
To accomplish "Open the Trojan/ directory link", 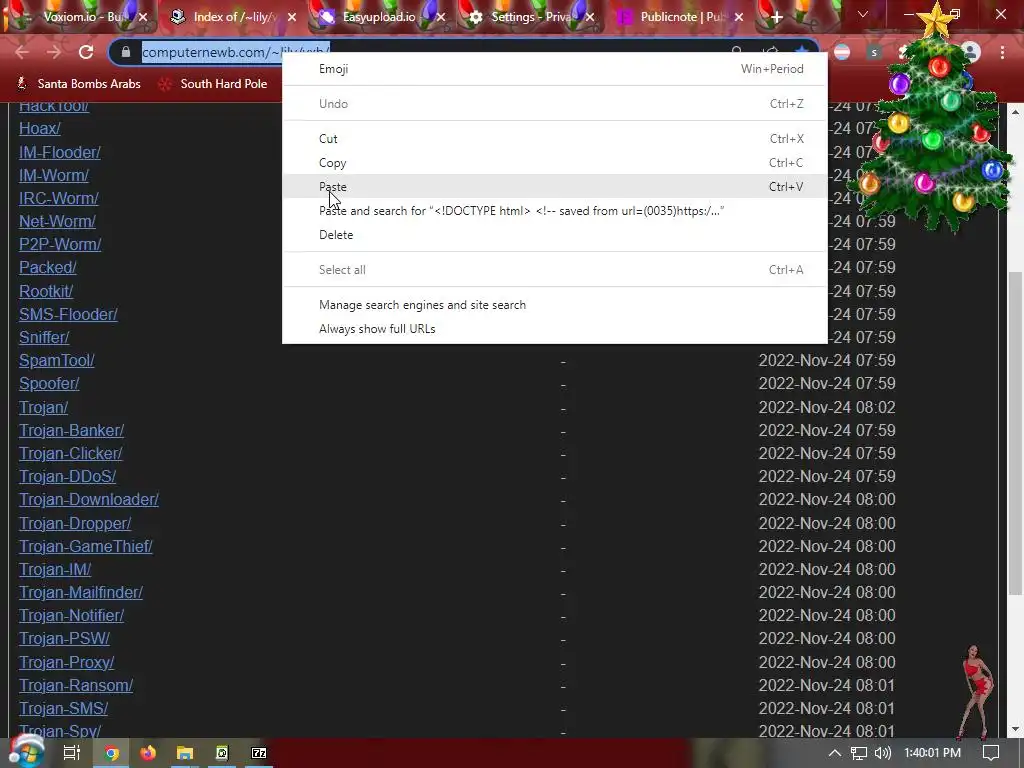I will pyautogui.click(x=43, y=408).
